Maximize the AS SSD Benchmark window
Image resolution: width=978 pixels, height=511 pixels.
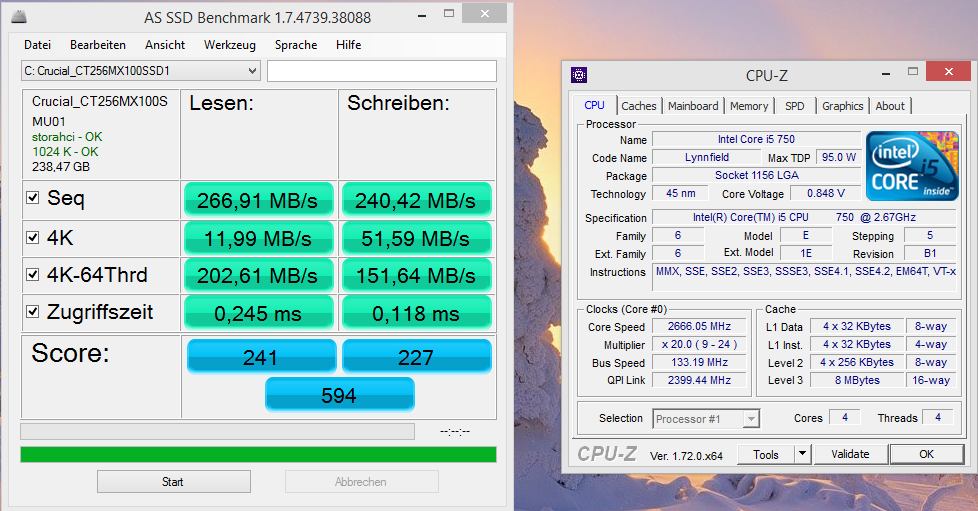(x=448, y=14)
